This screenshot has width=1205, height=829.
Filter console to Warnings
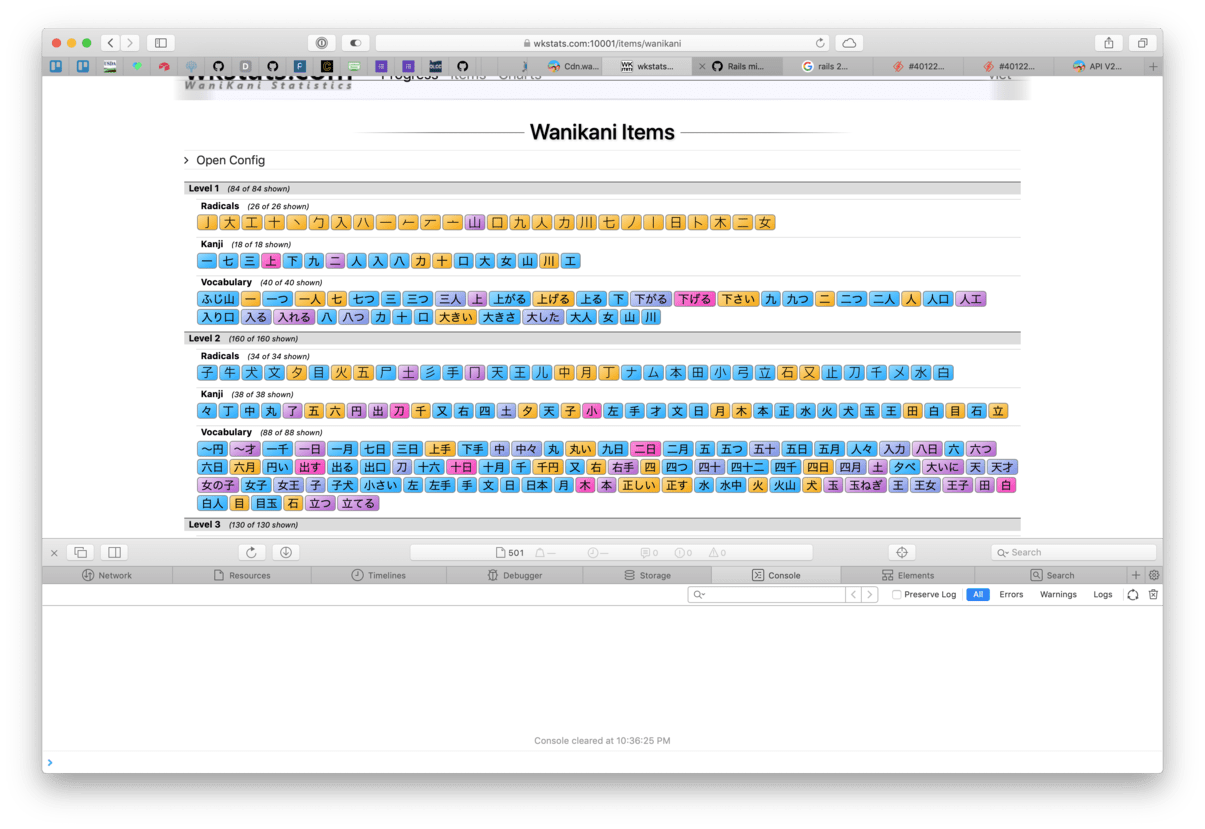click(x=1058, y=594)
